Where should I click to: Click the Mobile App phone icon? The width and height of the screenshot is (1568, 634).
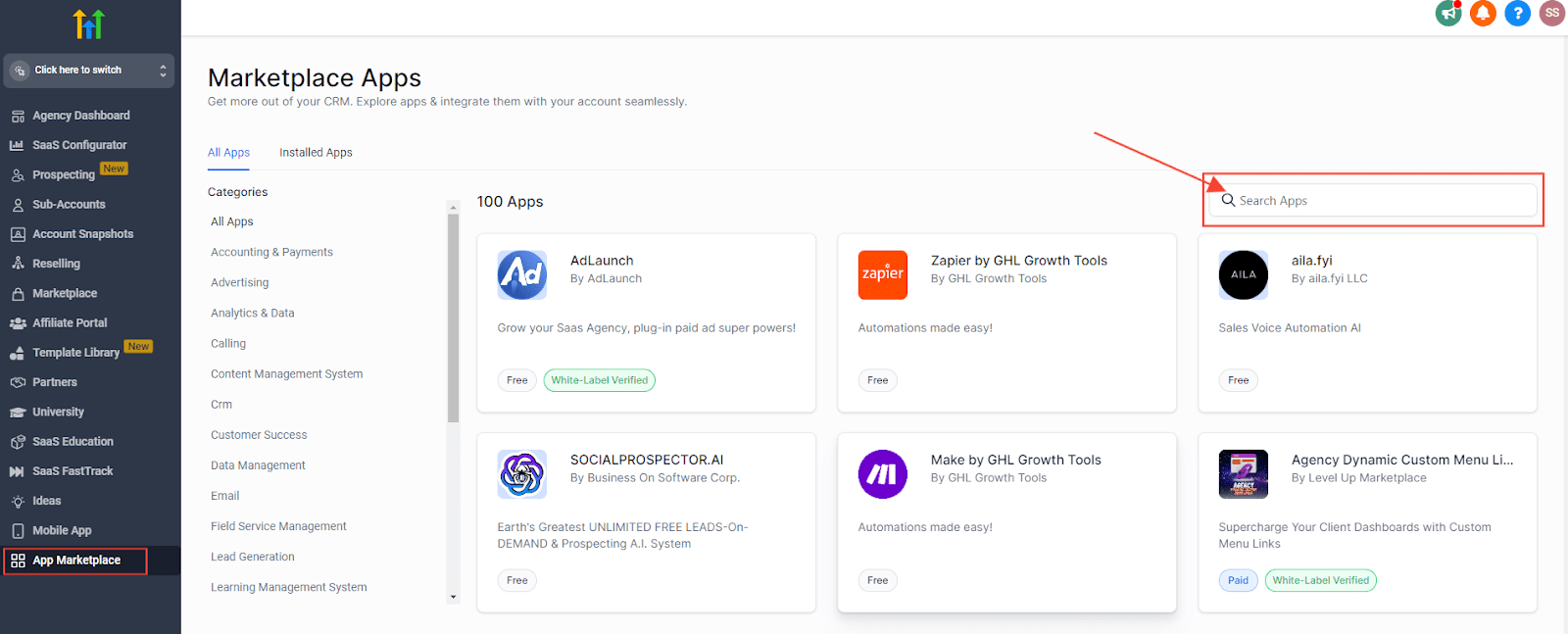pyautogui.click(x=18, y=531)
